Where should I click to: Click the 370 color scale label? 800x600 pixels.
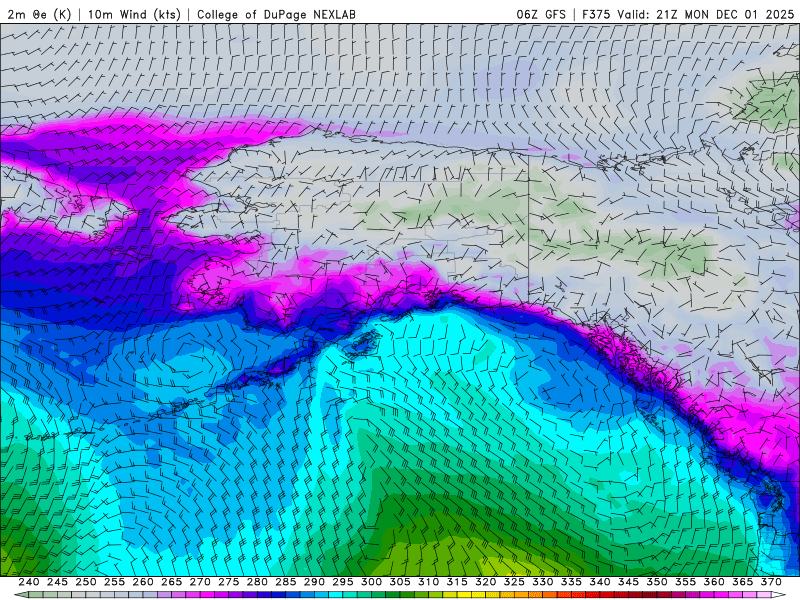pos(771,582)
